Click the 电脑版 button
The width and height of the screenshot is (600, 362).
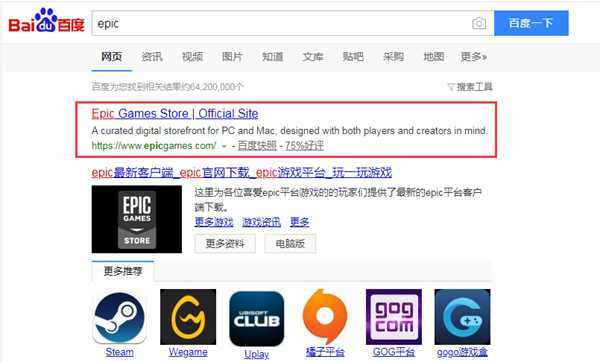coord(290,244)
